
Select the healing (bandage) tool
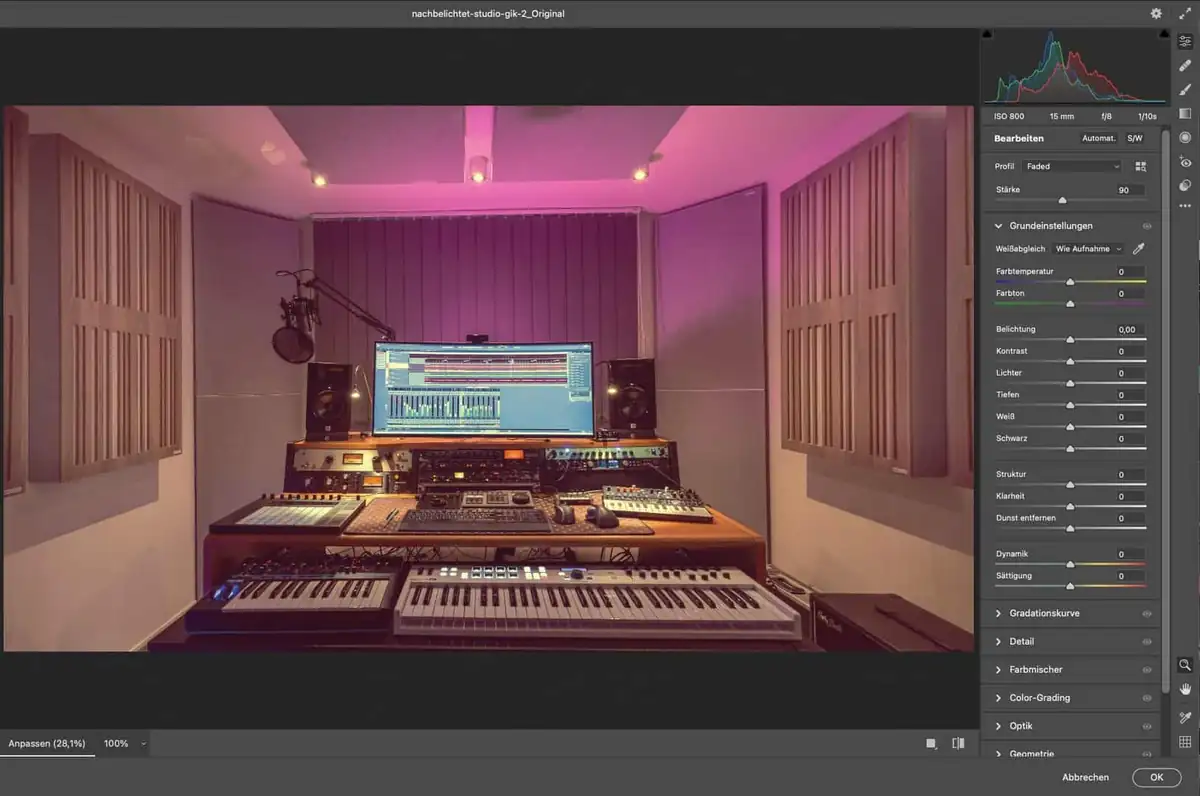click(x=1185, y=65)
